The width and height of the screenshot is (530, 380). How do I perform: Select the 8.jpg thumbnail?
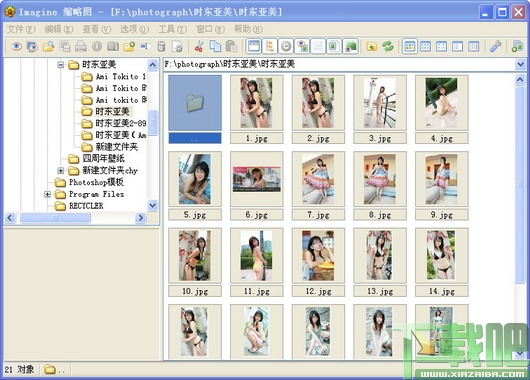pos(380,179)
